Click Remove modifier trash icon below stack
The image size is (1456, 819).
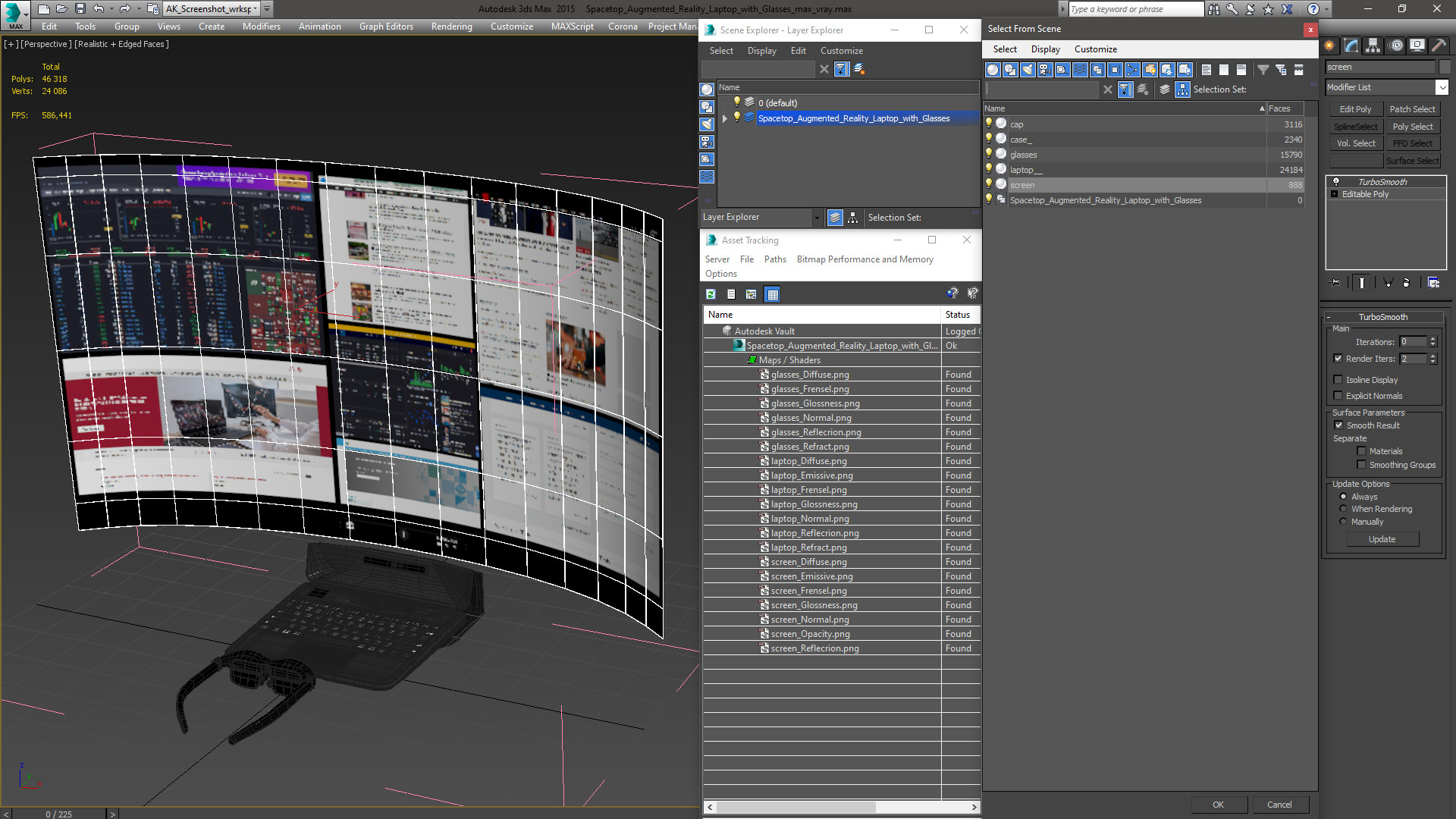(x=1407, y=283)
